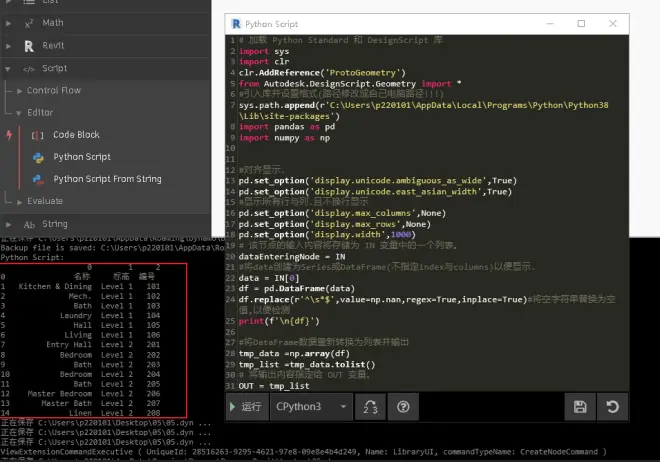Click the String Ab category icon
660x462 pixels.
(29, 225)
